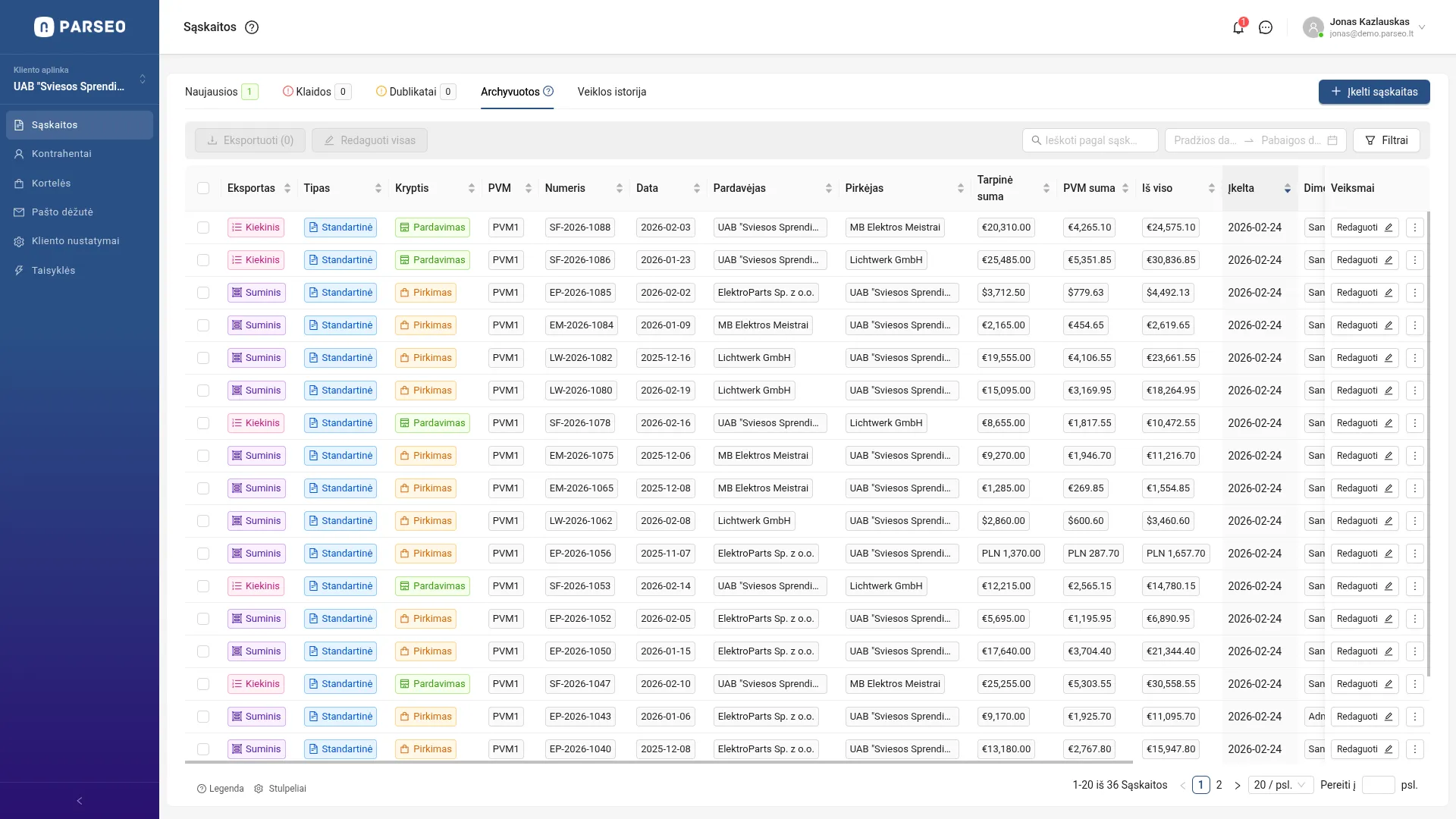Collapse the sidebar with bottom arrow
This screenshot has height=819, width=1456.
80,801
